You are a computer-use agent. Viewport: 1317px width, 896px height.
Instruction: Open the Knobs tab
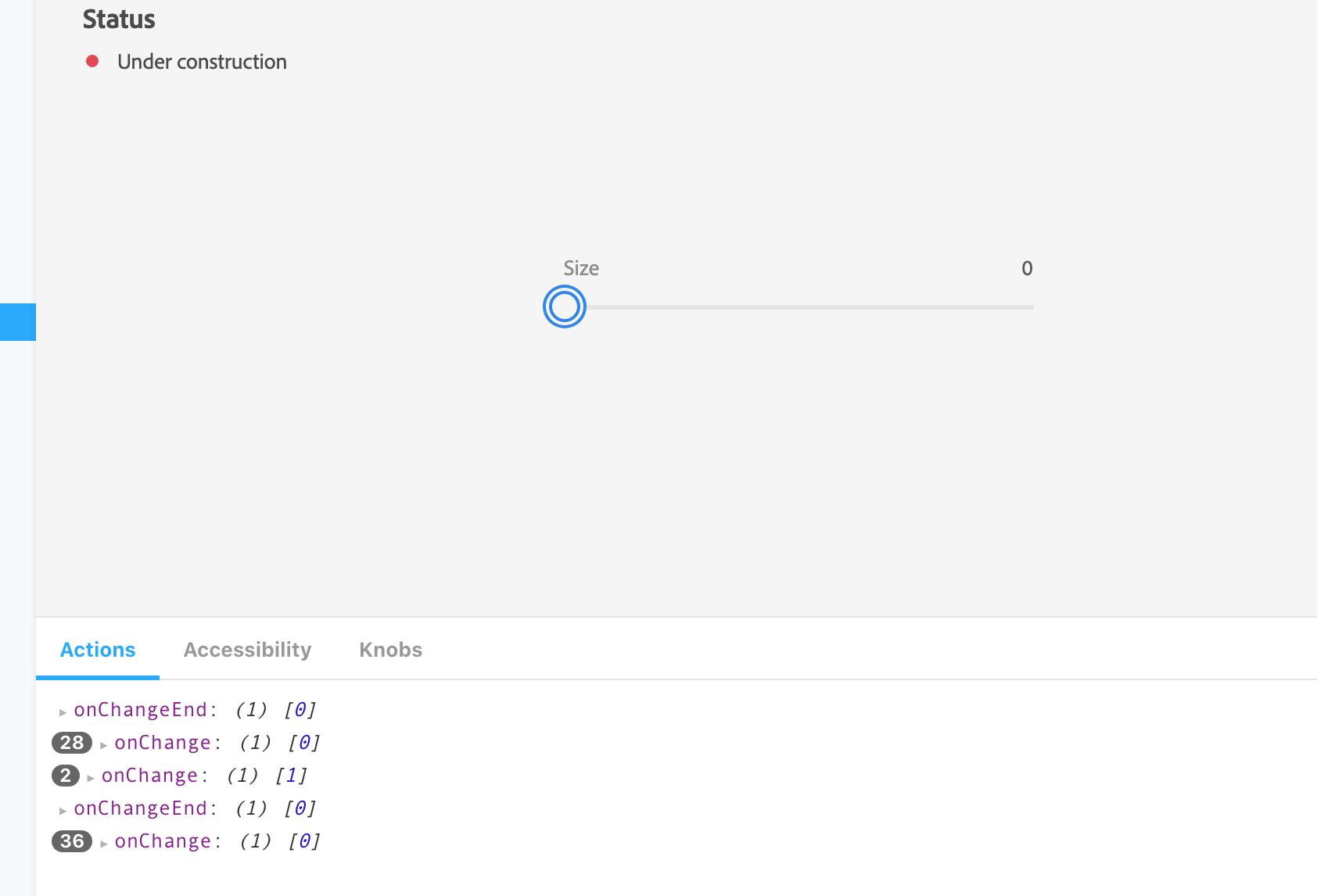click(390, 650)
